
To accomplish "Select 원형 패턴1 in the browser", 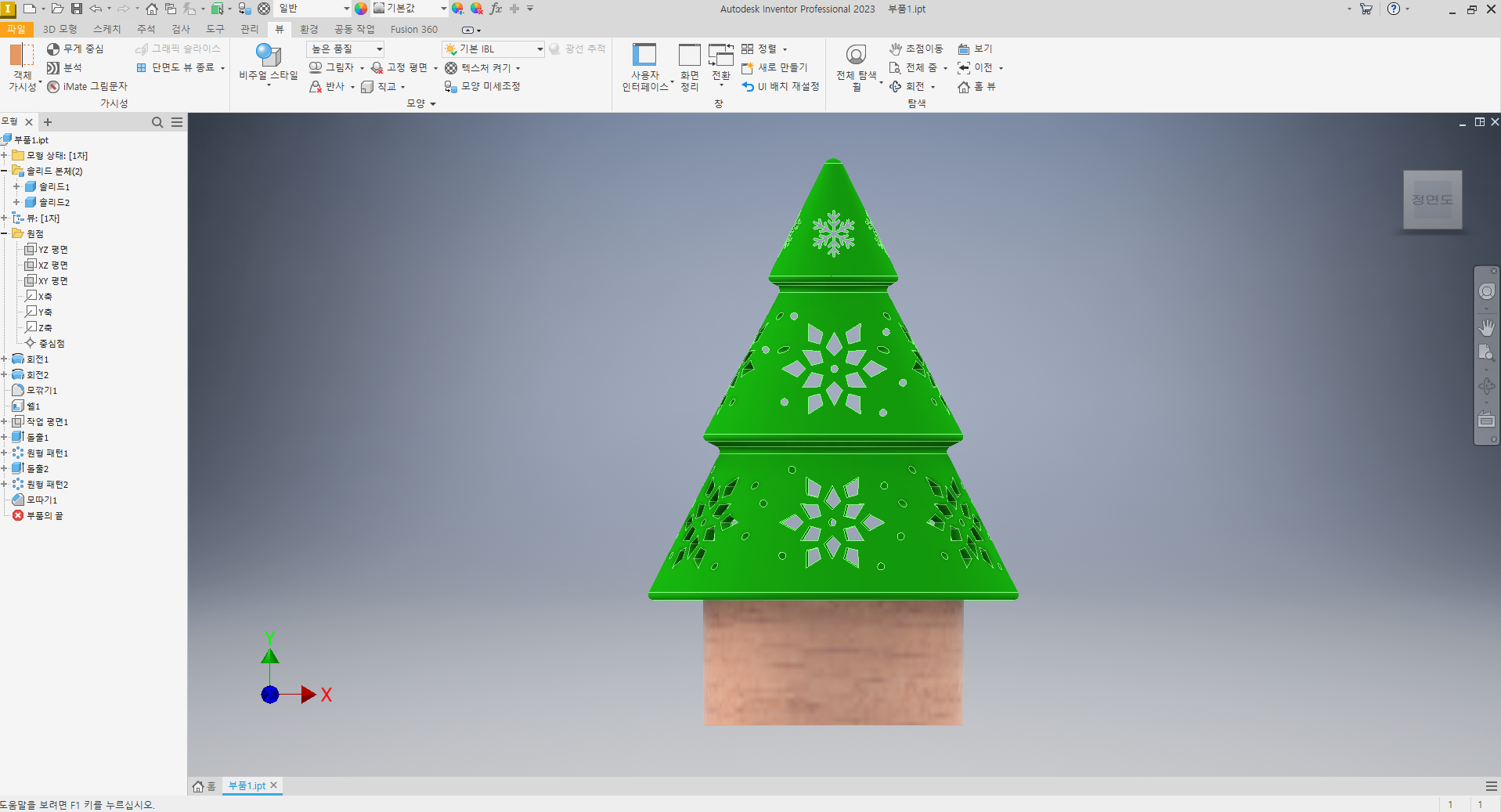I will pos(40,453).
